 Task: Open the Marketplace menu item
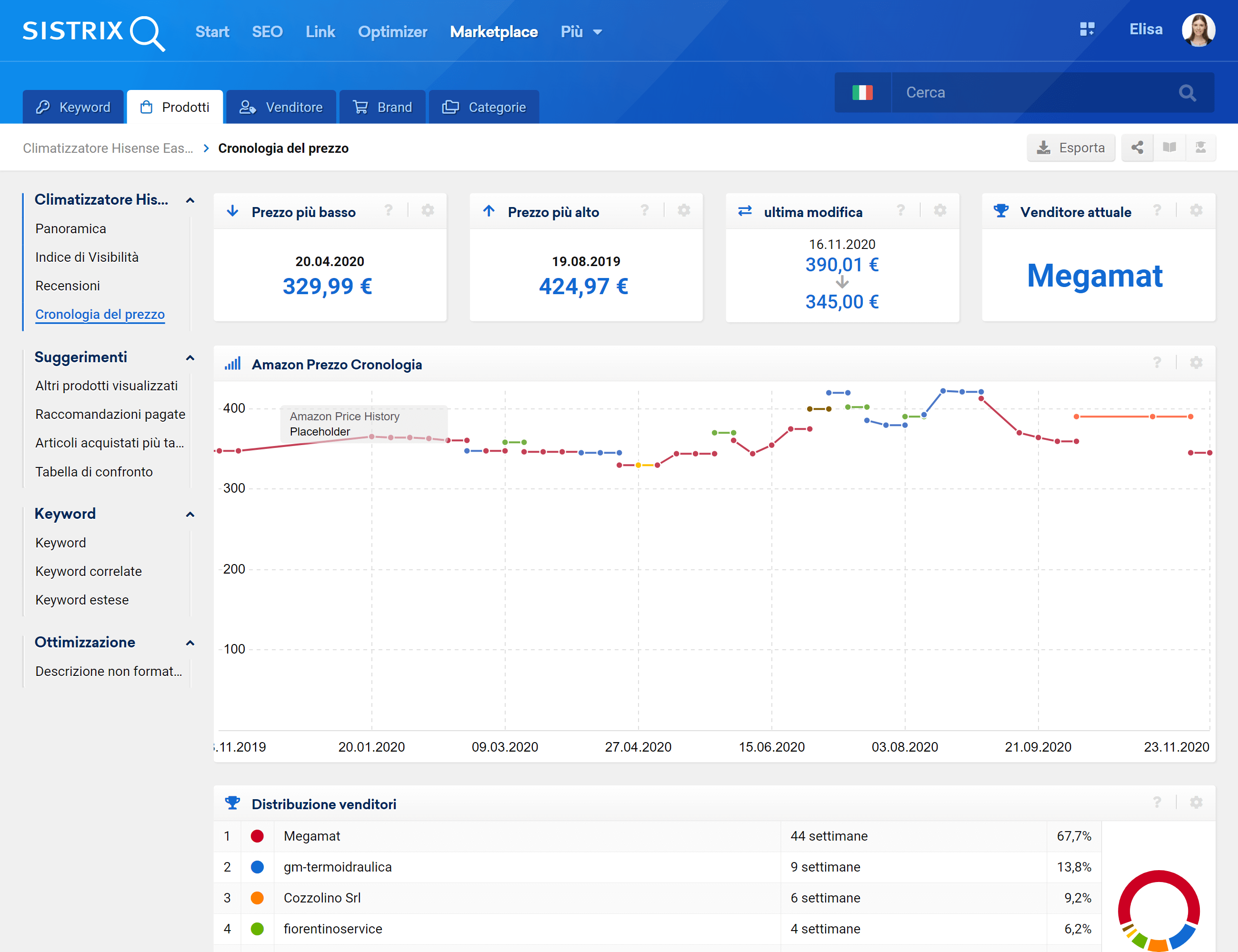(x=494, y=32)
